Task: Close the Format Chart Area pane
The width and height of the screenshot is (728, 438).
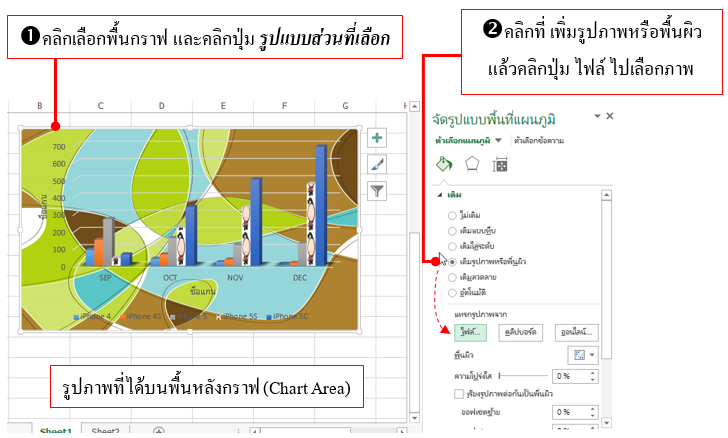Action: (x=610, y=117)
